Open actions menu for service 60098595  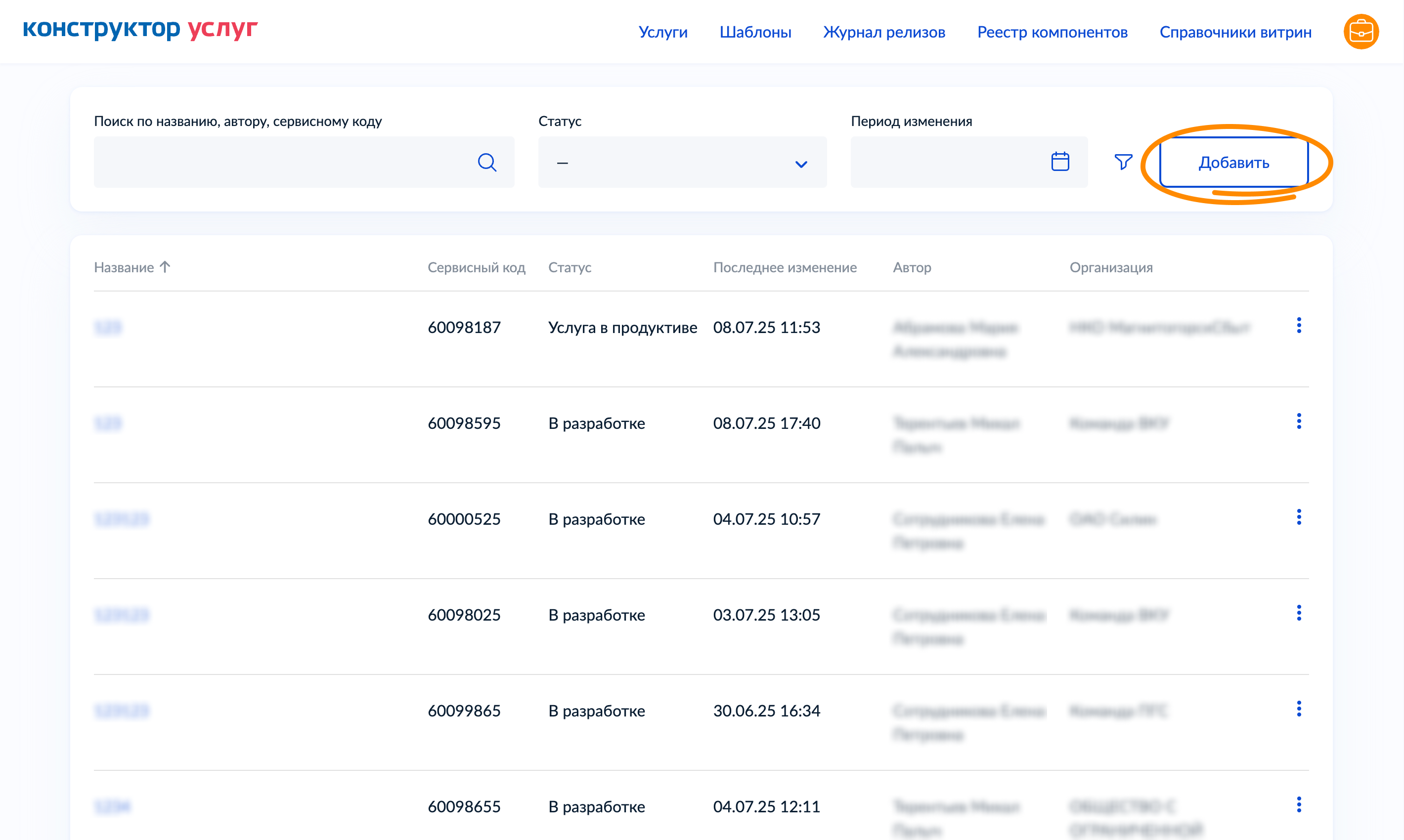click(1299, 421)
